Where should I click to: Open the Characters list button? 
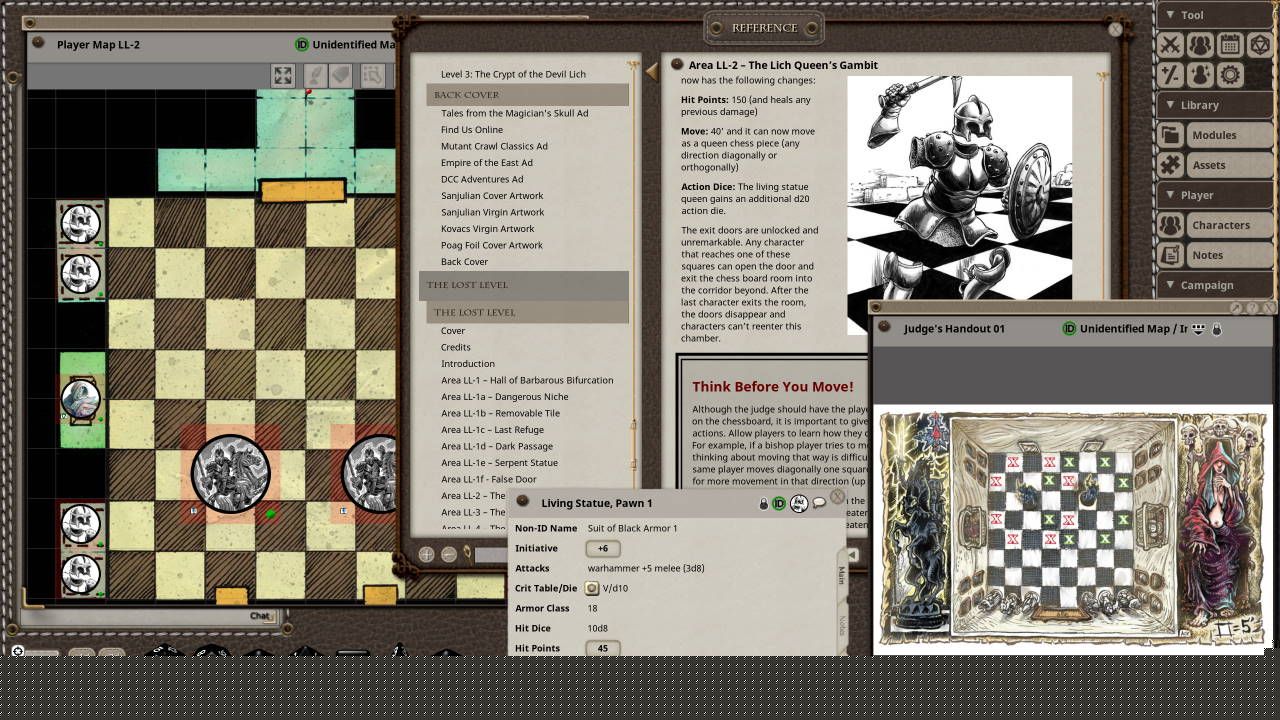click(1229, 225)
